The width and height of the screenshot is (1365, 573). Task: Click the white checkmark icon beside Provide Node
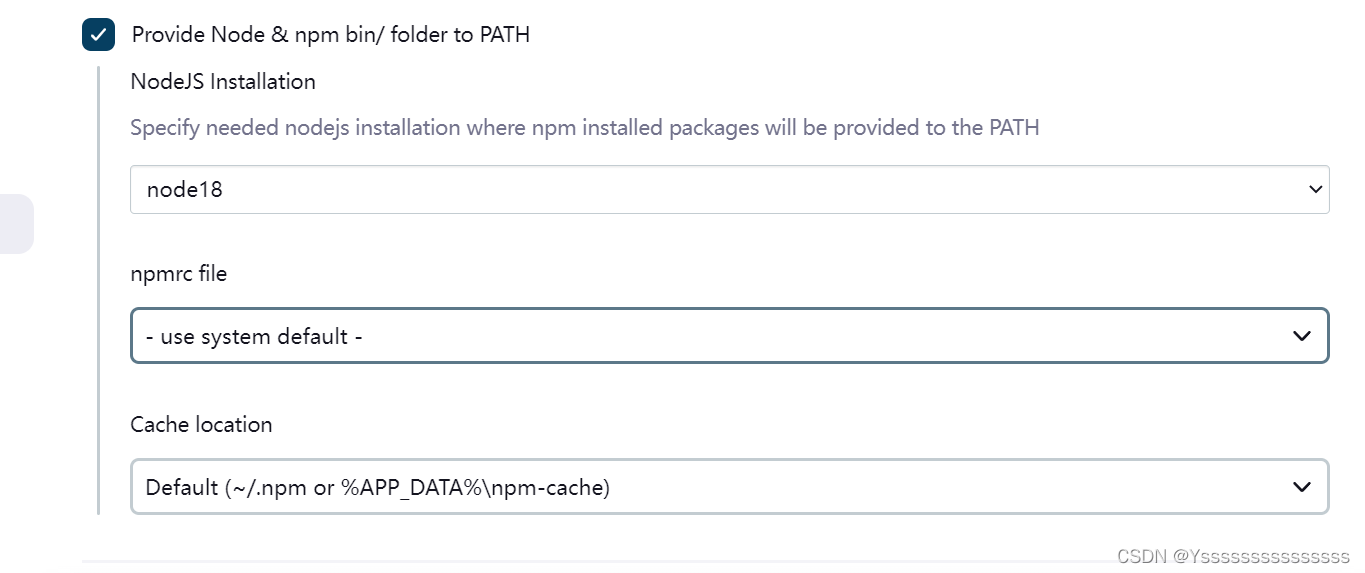coord(98,34)
